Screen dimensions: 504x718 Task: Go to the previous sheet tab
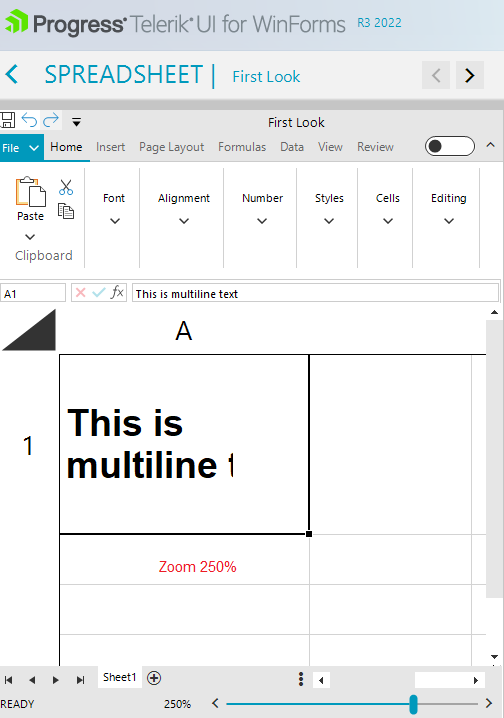coord(32,680)
